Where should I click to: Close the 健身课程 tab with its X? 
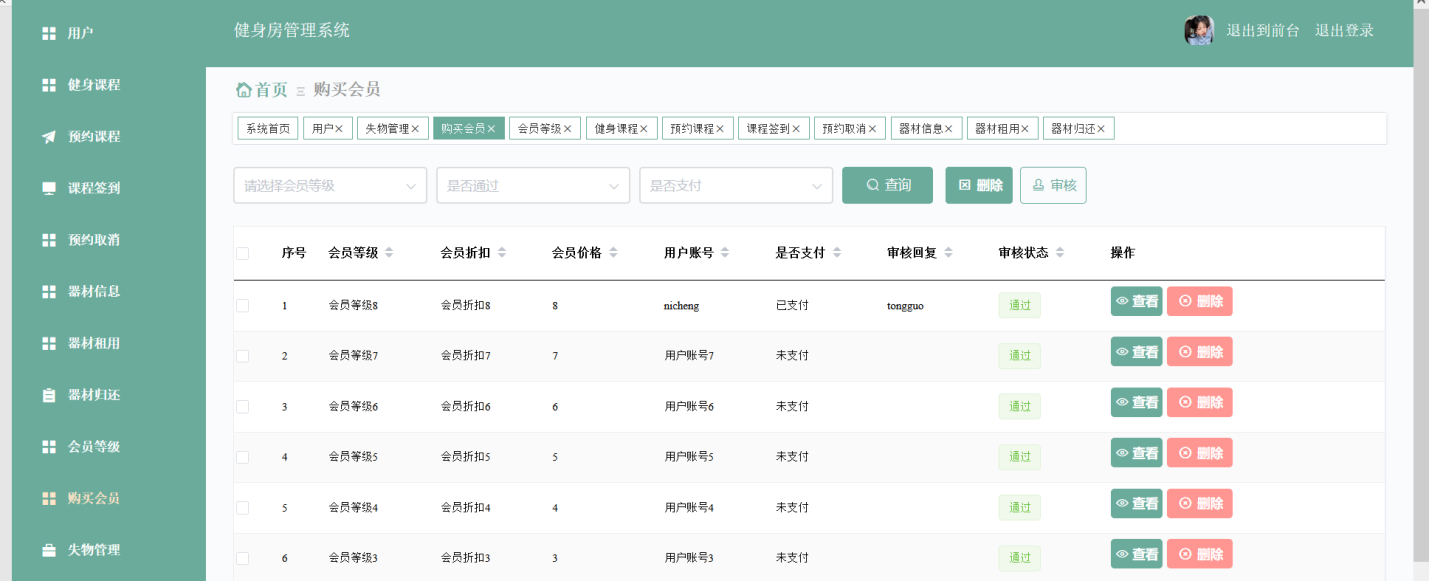[x=644, y=129]
